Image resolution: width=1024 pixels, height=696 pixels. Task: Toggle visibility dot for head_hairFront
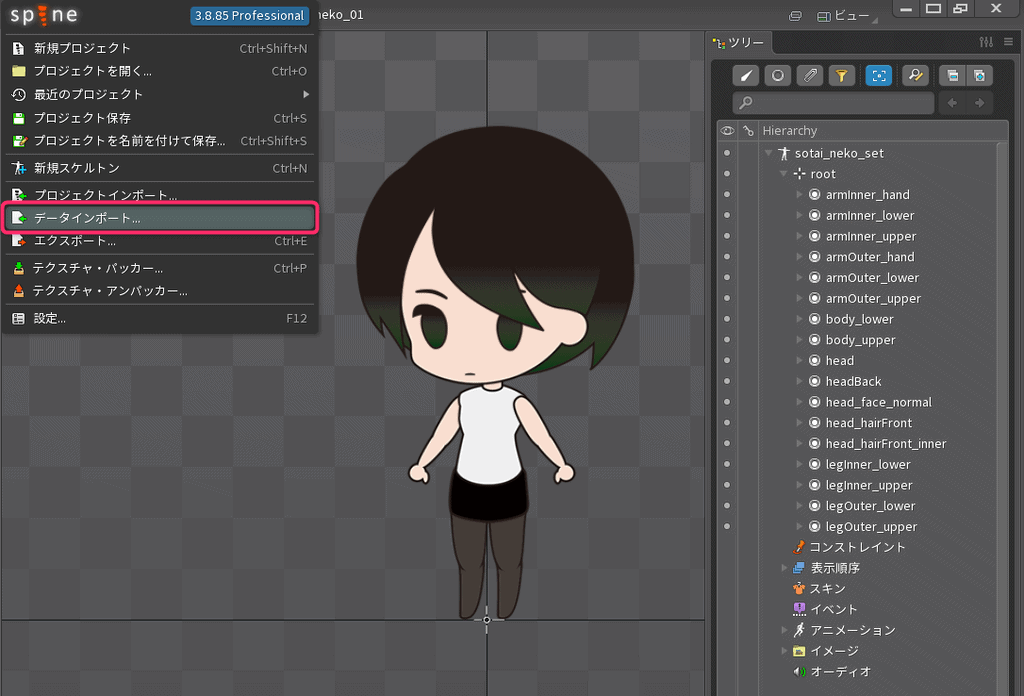727,422
